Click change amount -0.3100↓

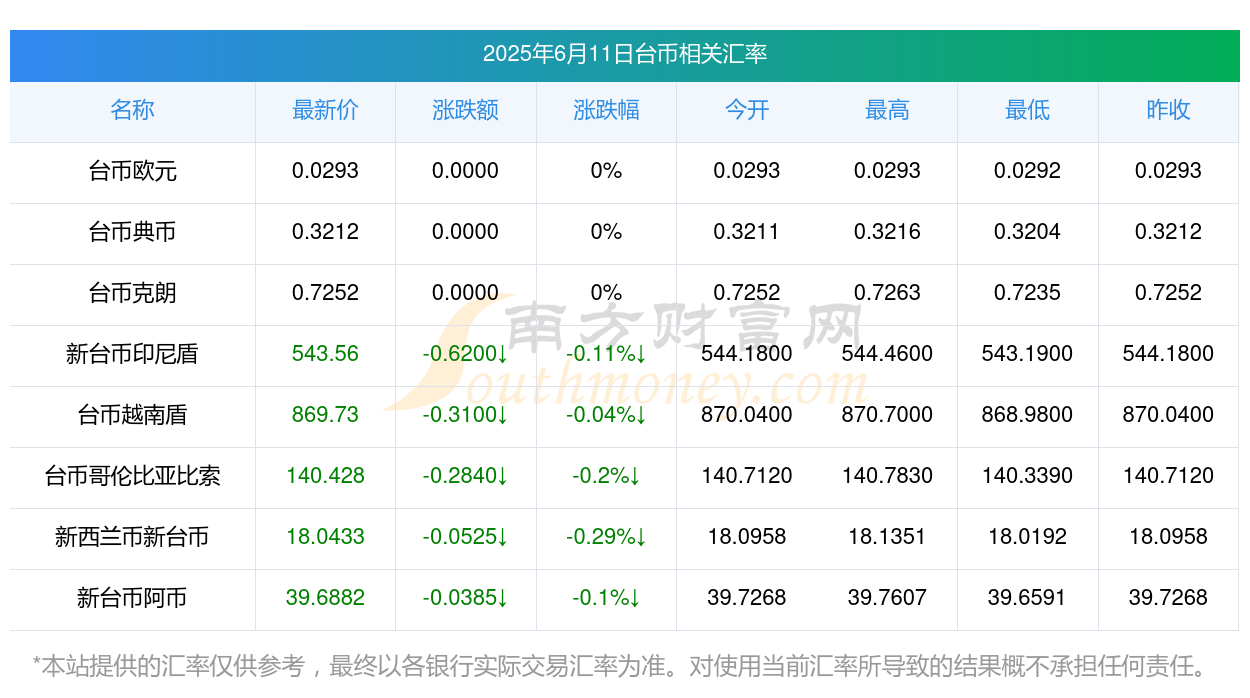(x=465, y=415)
